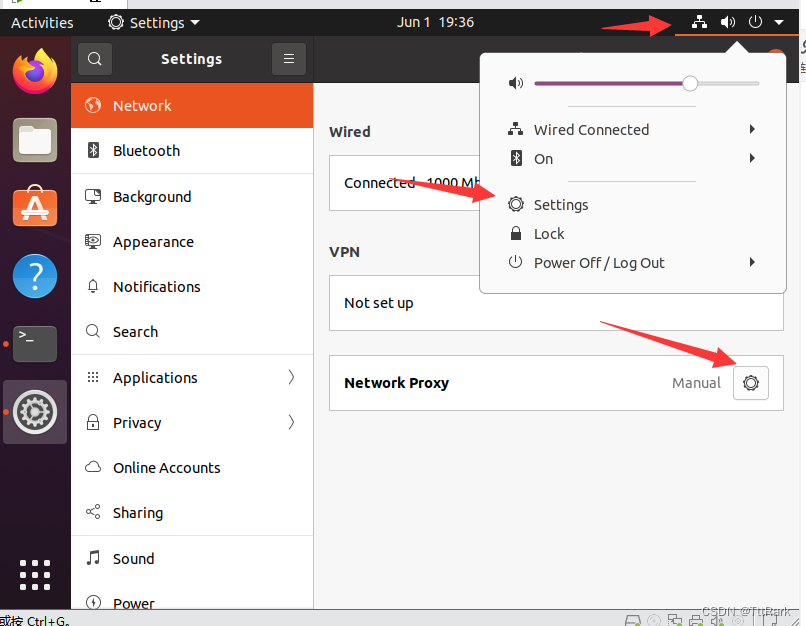Open the Sound panel
The width and height of the screenshot is (806, 626).
pos(192,558)
